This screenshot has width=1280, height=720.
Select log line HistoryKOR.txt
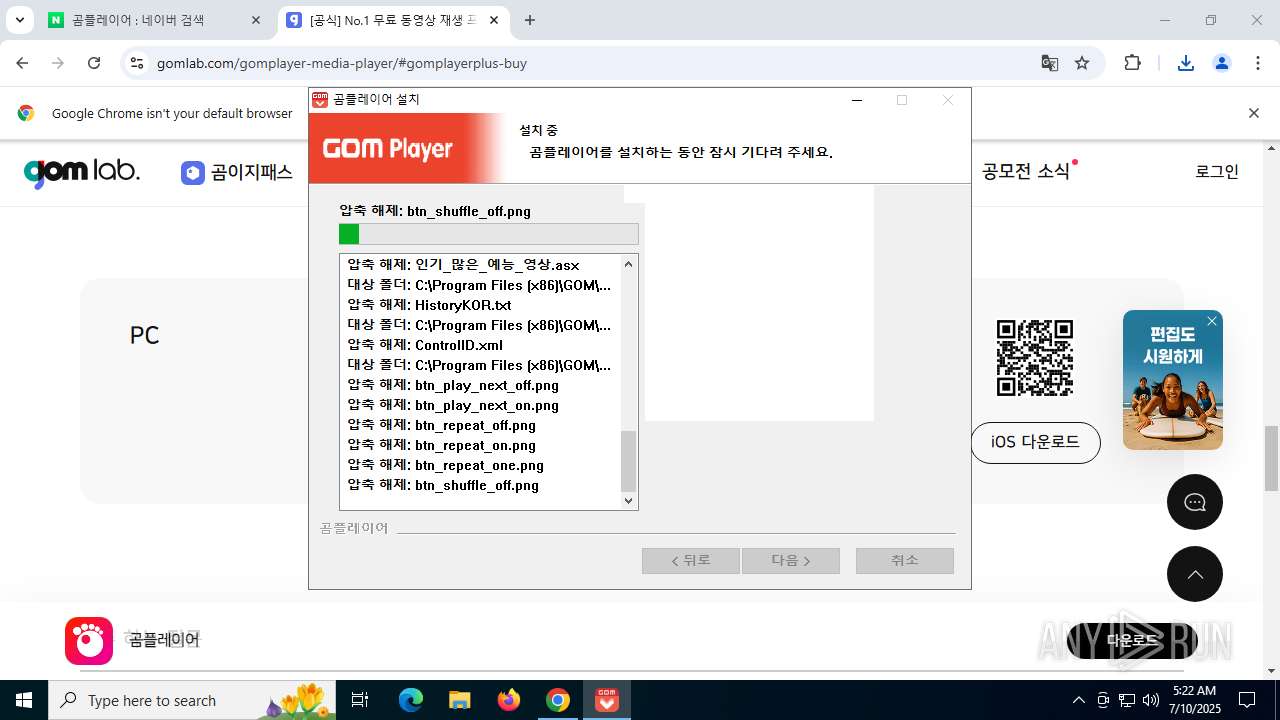429,305
